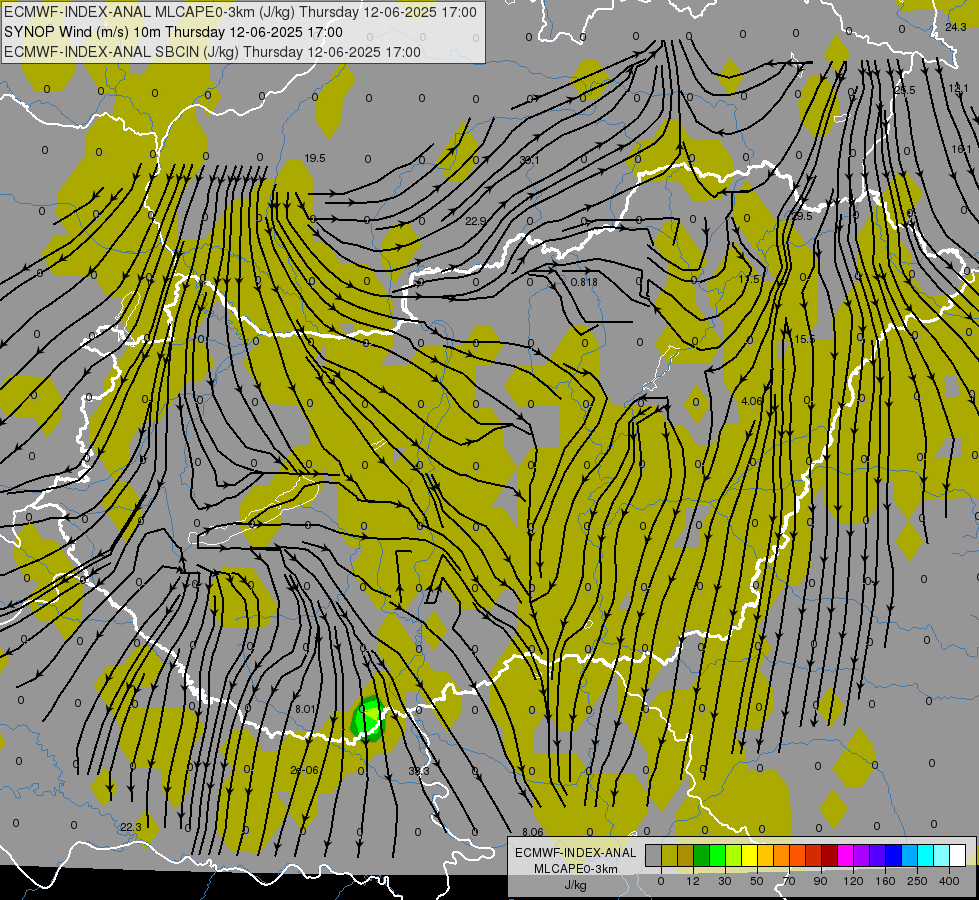Pick the white legend swatch at end
The image size is (979, 900).
click(957, 855)
